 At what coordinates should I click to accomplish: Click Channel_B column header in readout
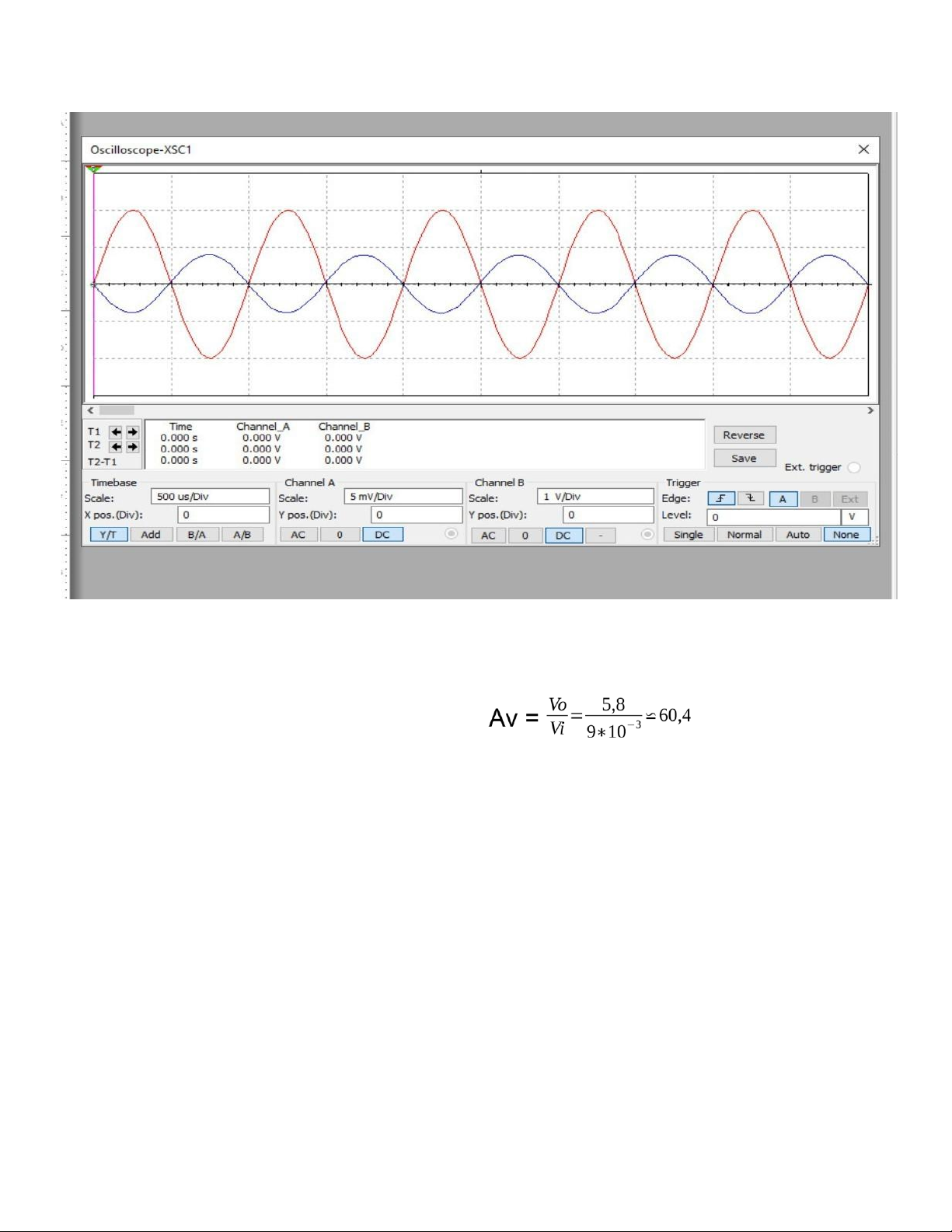344,427
